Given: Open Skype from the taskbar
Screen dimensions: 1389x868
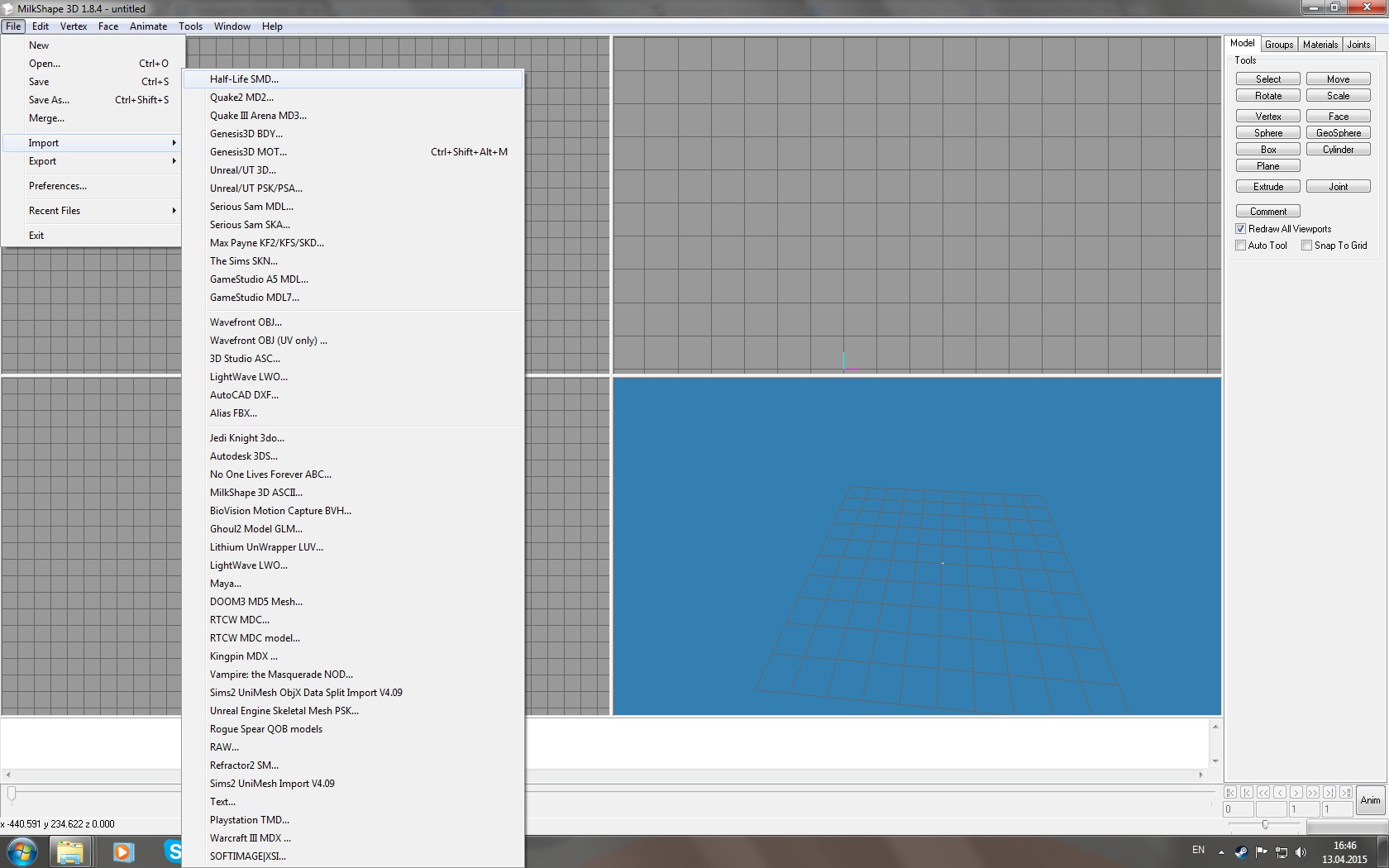Looking at the screenshot, I should coord(173,851).
